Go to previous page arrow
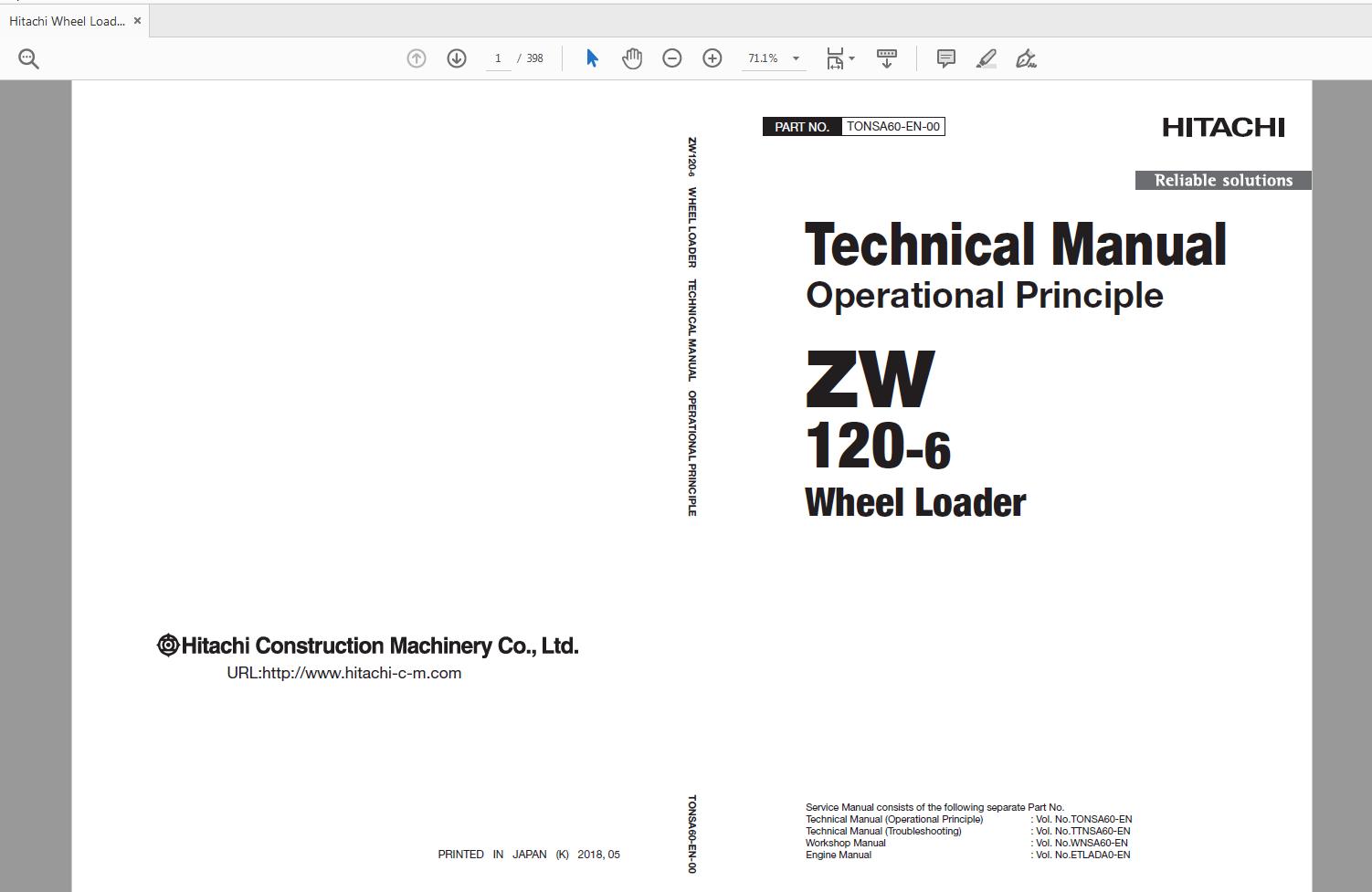The width and height of the screenshot is (1372, 892). (417, 58)
